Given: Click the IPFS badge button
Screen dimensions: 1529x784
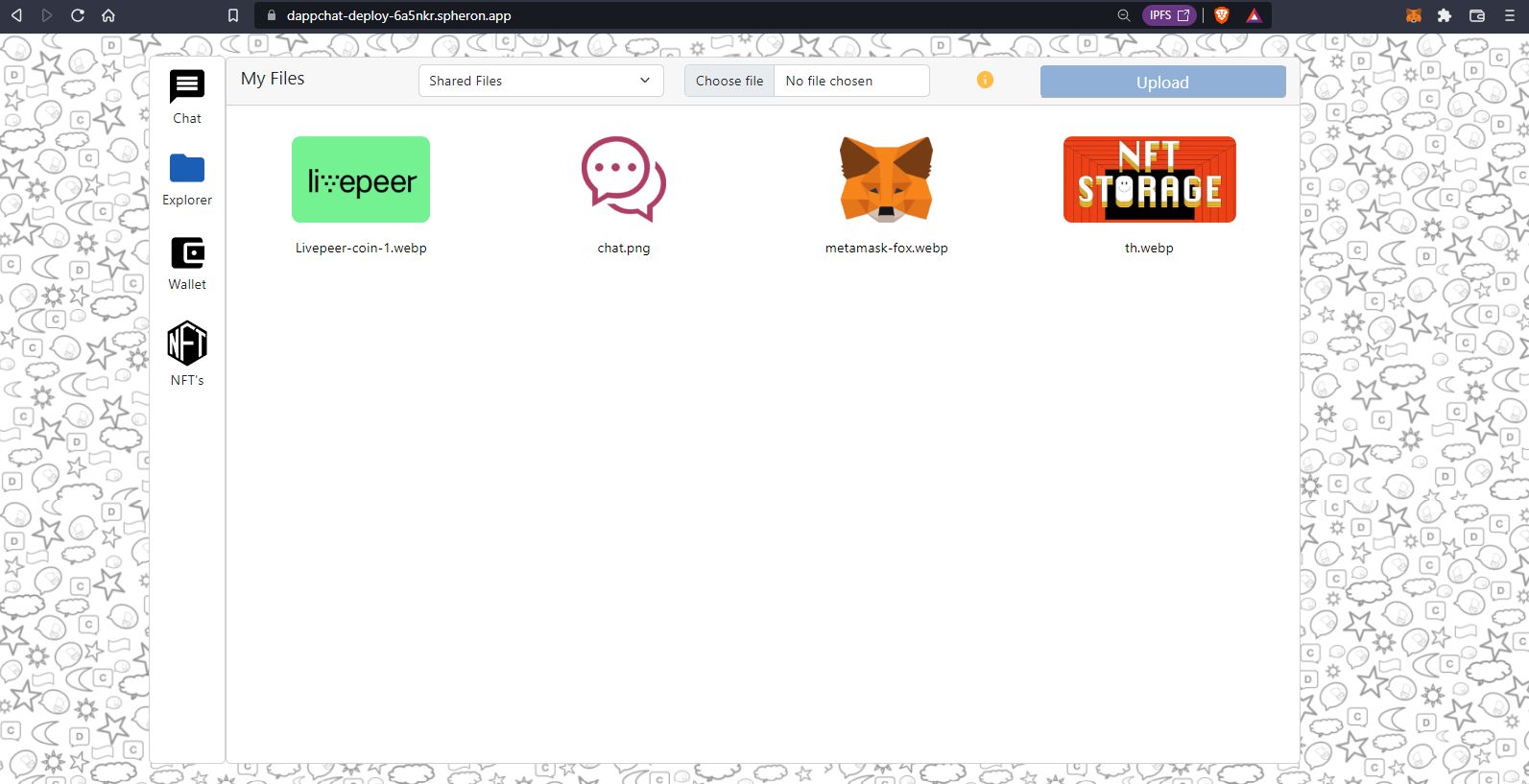Looking at the screenshot, I should point(1169,15).
